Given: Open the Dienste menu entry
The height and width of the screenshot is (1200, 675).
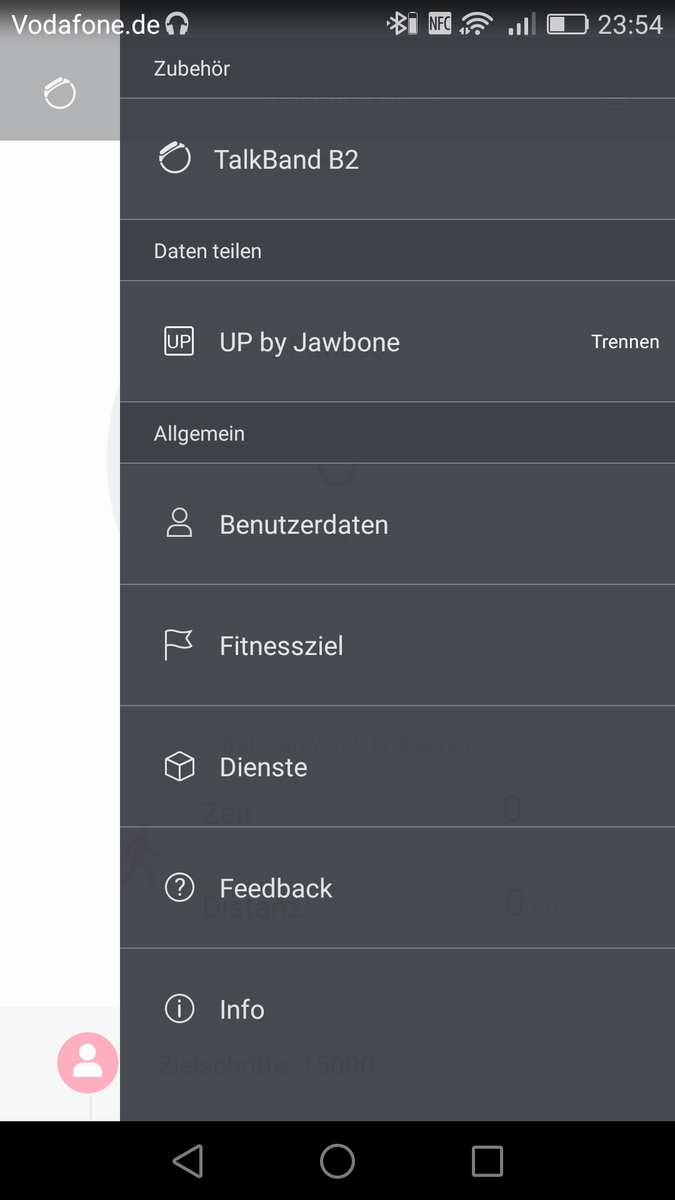Looking at the screenshot, I should (x=264, y=767).
